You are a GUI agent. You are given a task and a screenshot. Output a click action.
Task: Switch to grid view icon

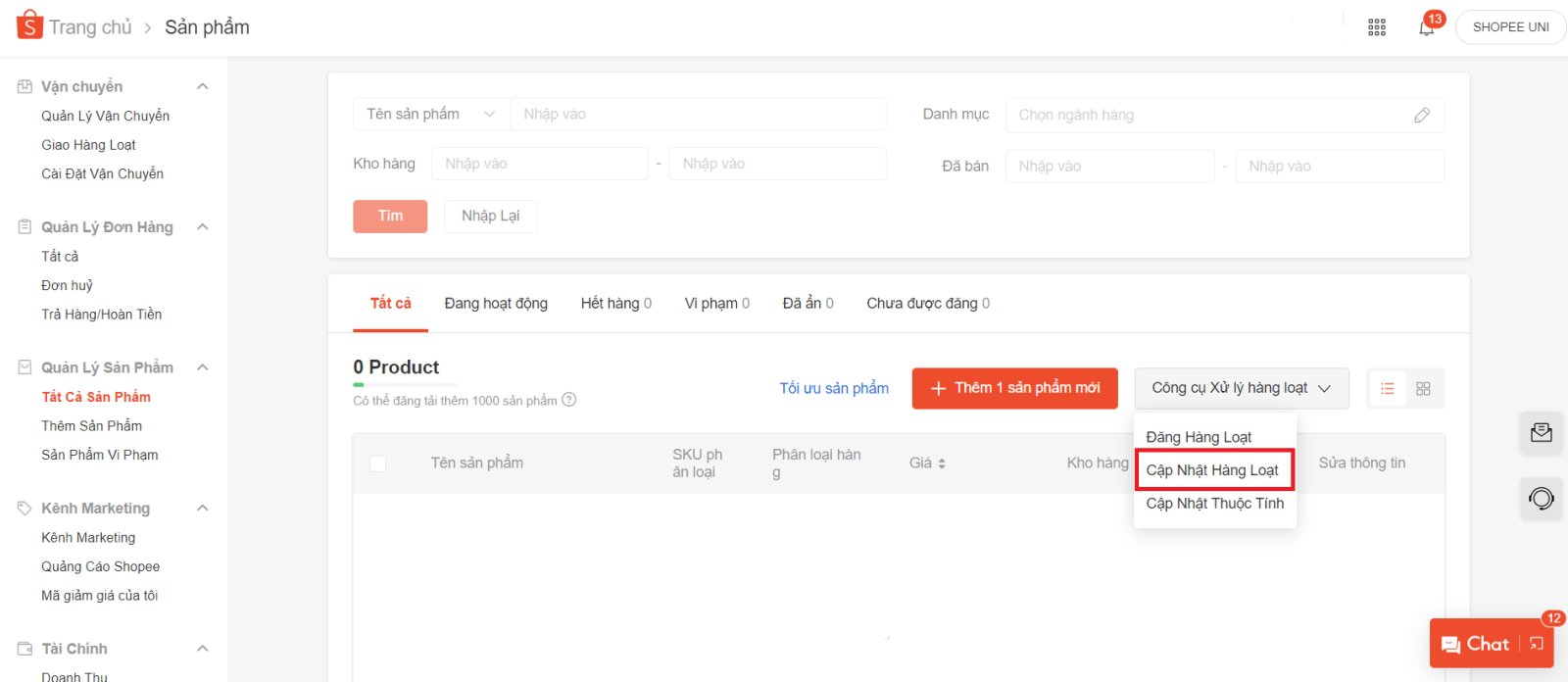tap(1423, 389)
